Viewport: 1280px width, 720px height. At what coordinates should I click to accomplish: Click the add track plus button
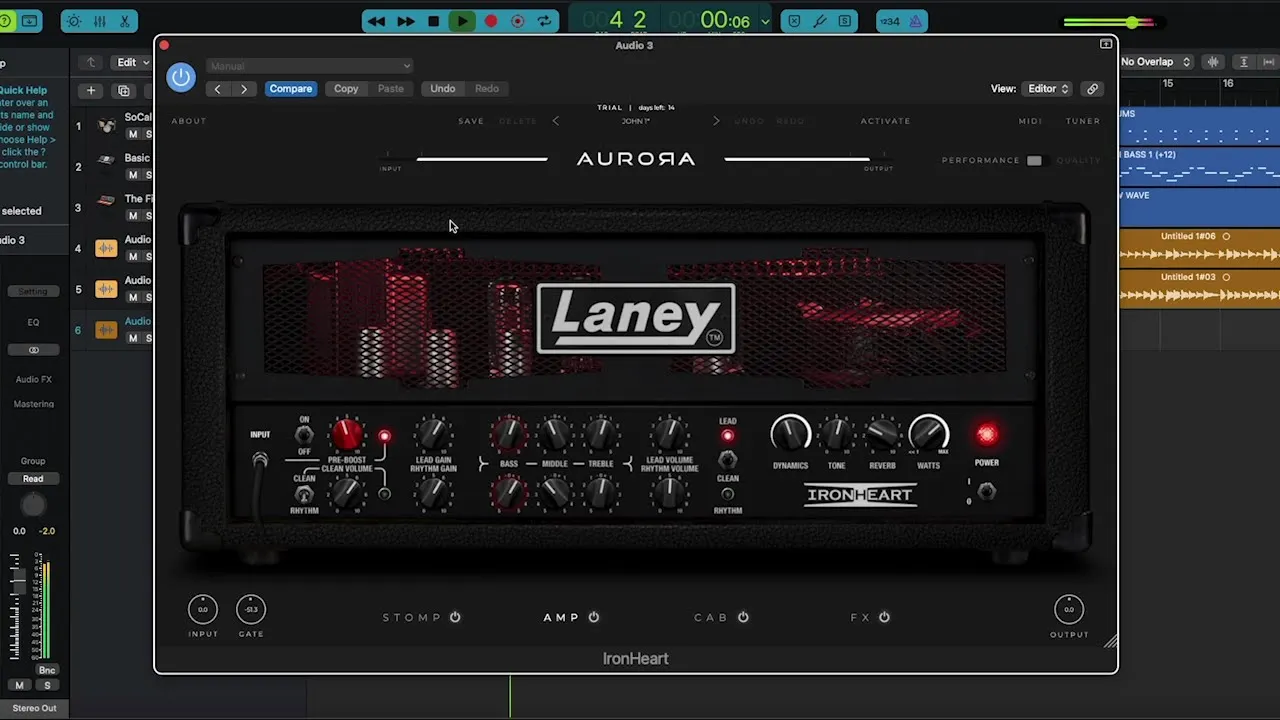tap(91, 91)
